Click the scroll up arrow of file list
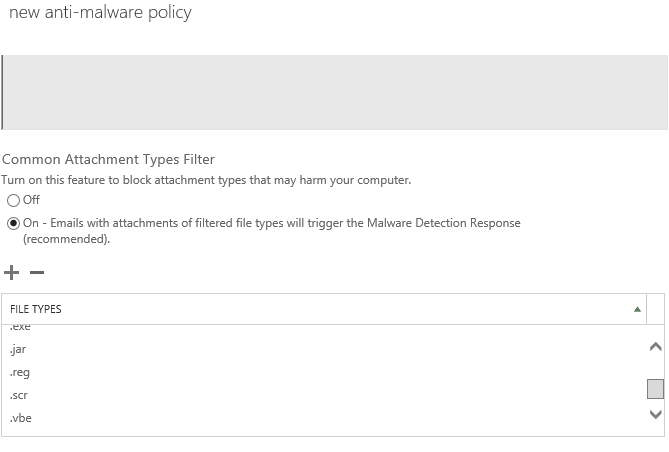 (x=655, y=347)
